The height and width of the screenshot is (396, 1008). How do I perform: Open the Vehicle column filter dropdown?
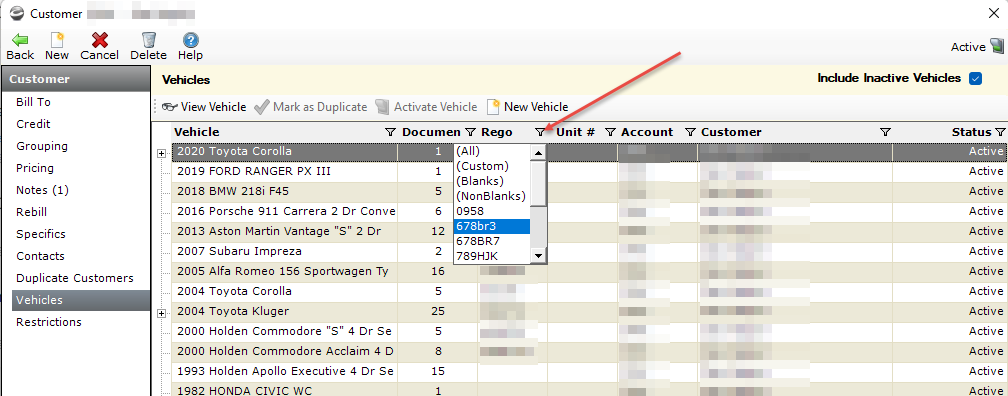390,132
